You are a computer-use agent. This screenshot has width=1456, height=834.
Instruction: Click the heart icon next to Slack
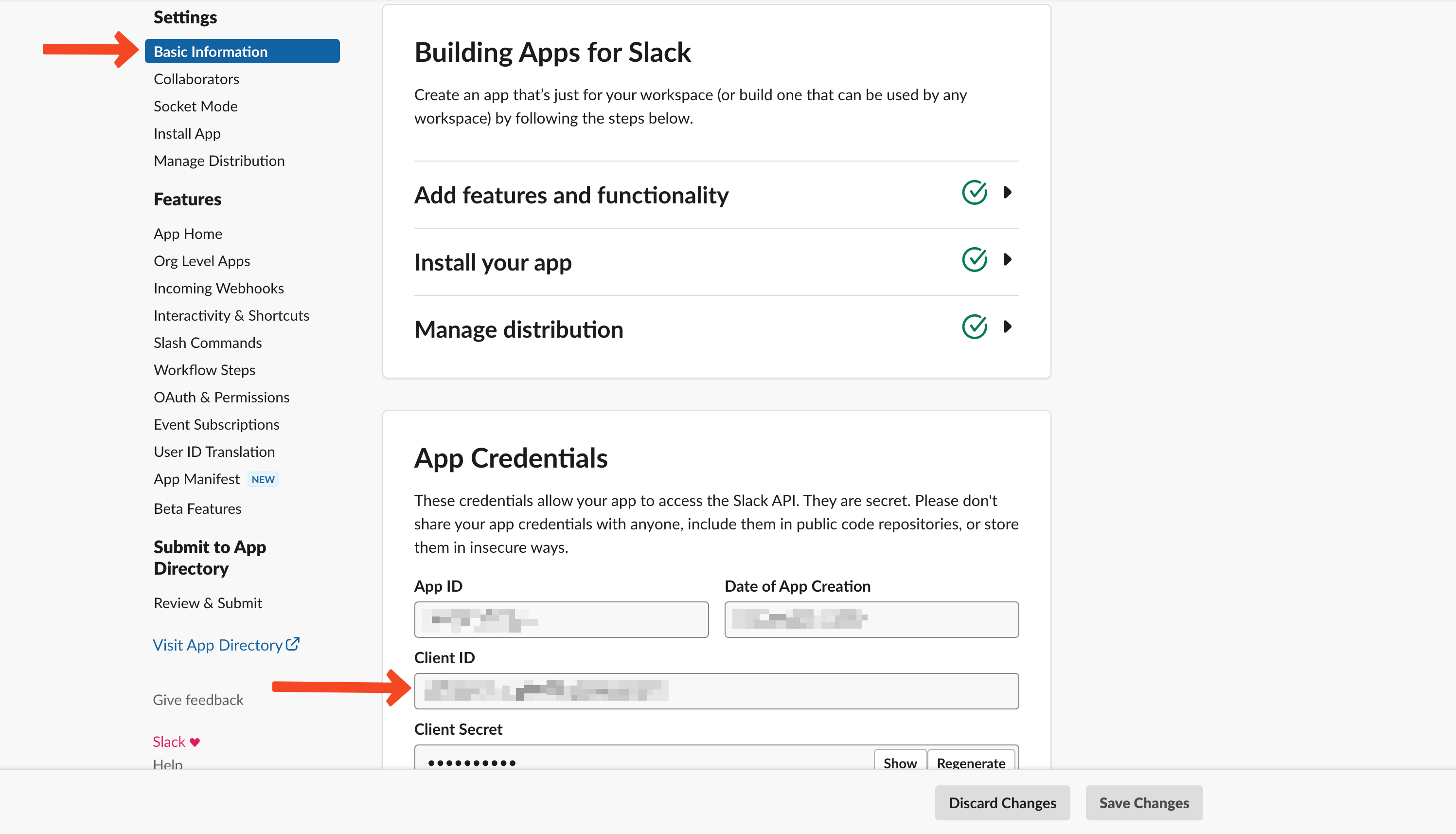click(195, 743)
